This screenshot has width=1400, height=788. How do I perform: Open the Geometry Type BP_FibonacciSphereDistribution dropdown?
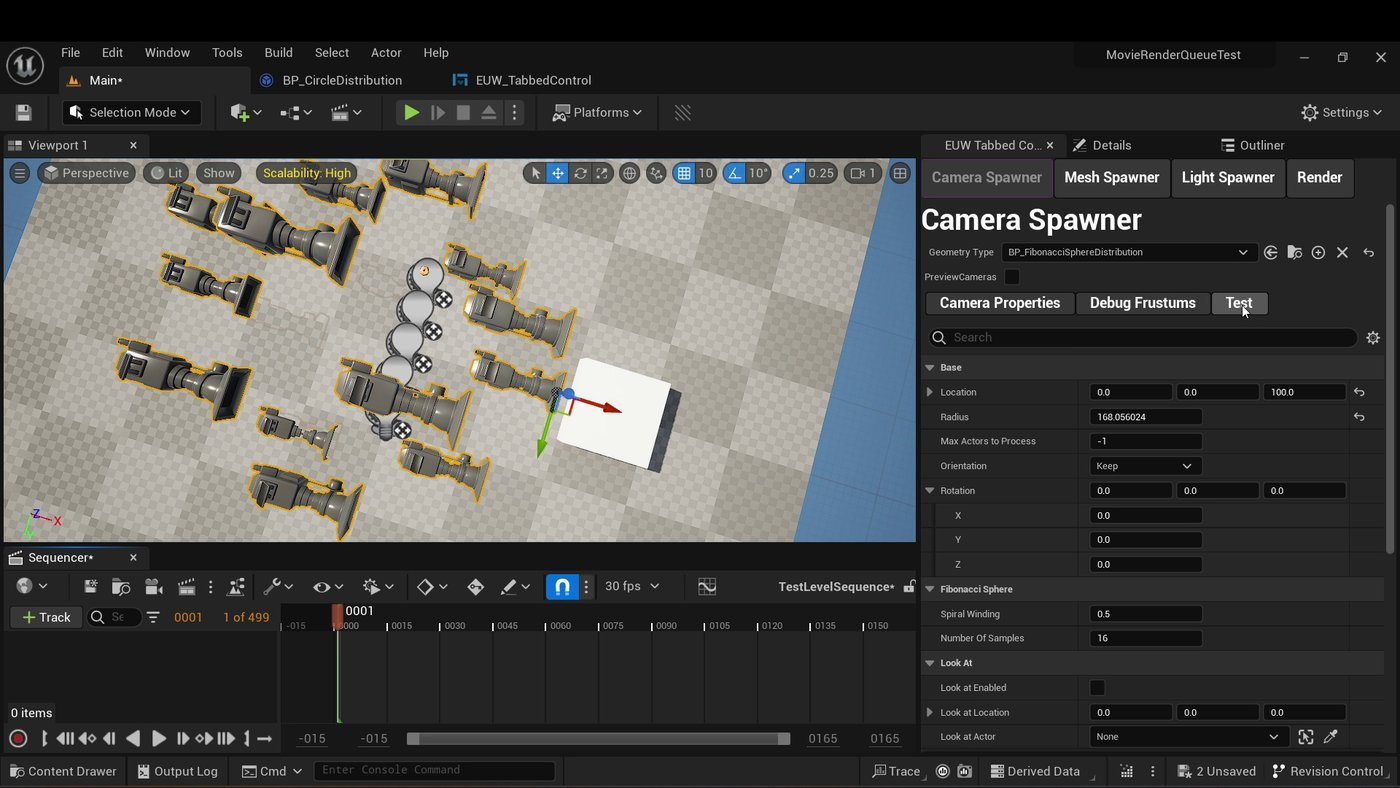coord(1128,252)
